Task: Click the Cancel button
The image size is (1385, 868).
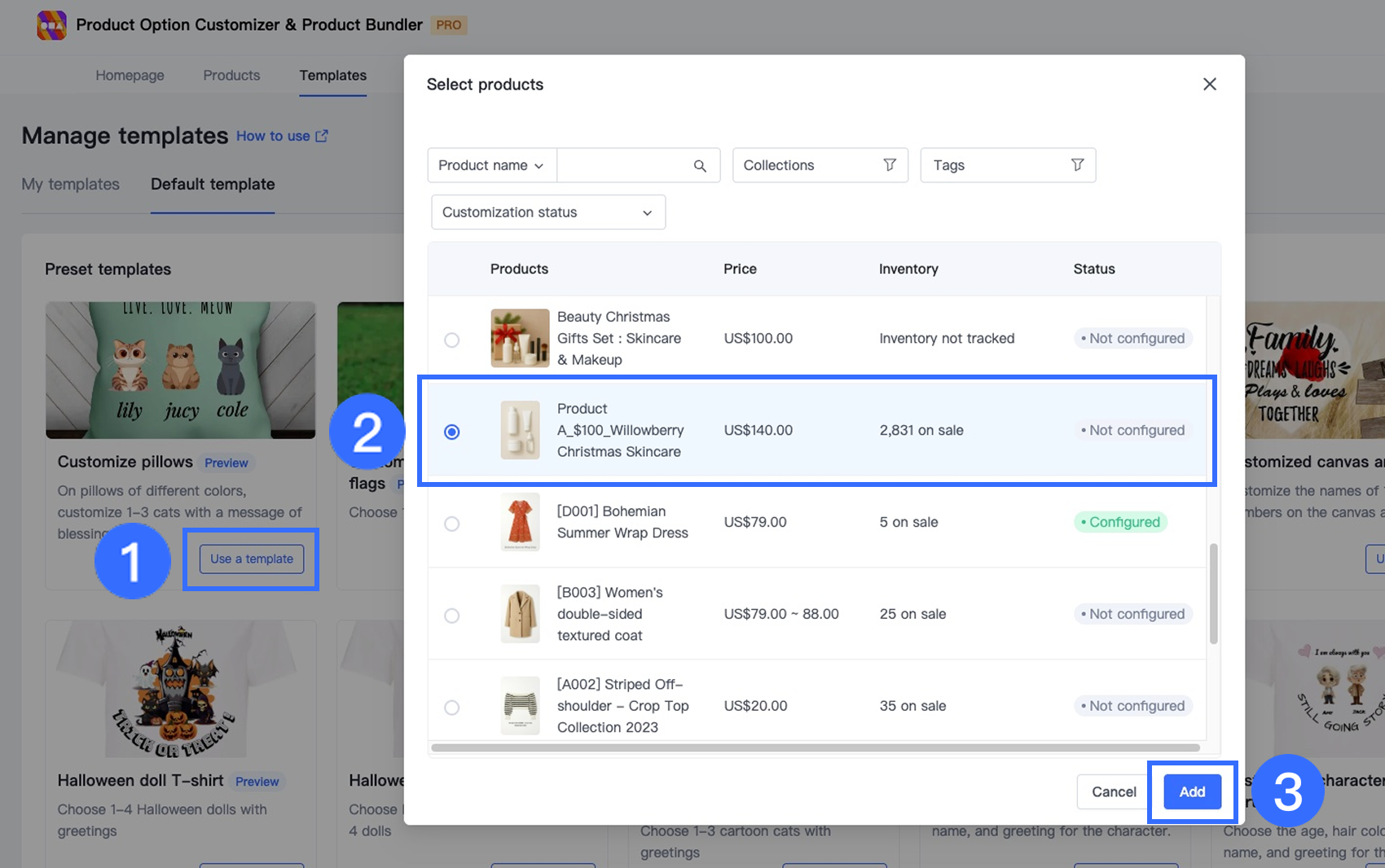Action: point(1113,791)
